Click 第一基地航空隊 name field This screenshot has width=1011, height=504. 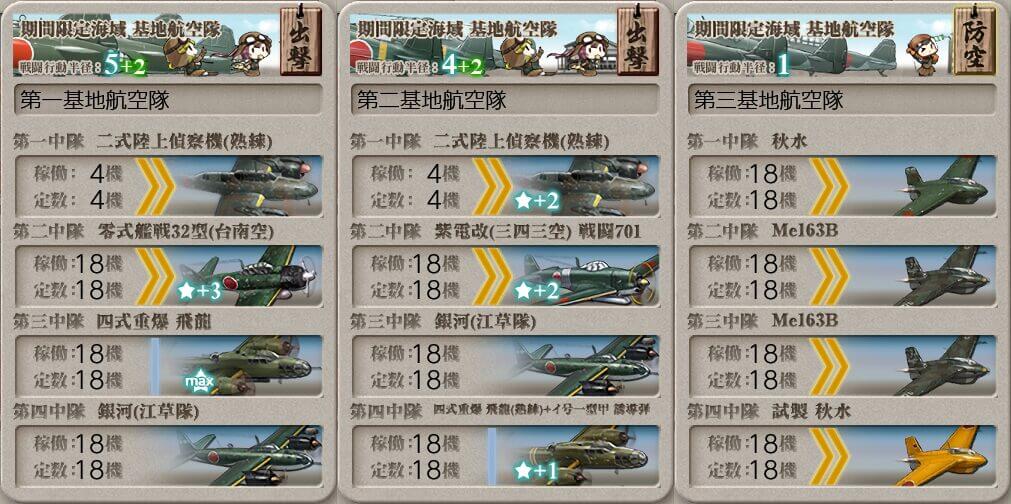coord(168,100)
